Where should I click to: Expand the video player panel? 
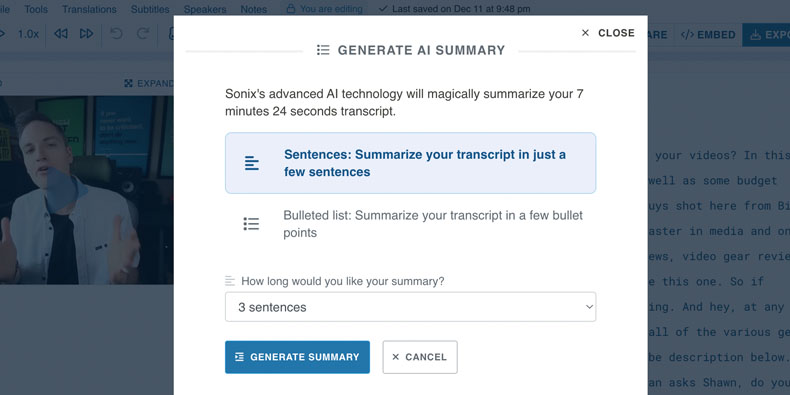tap(149, 83)
